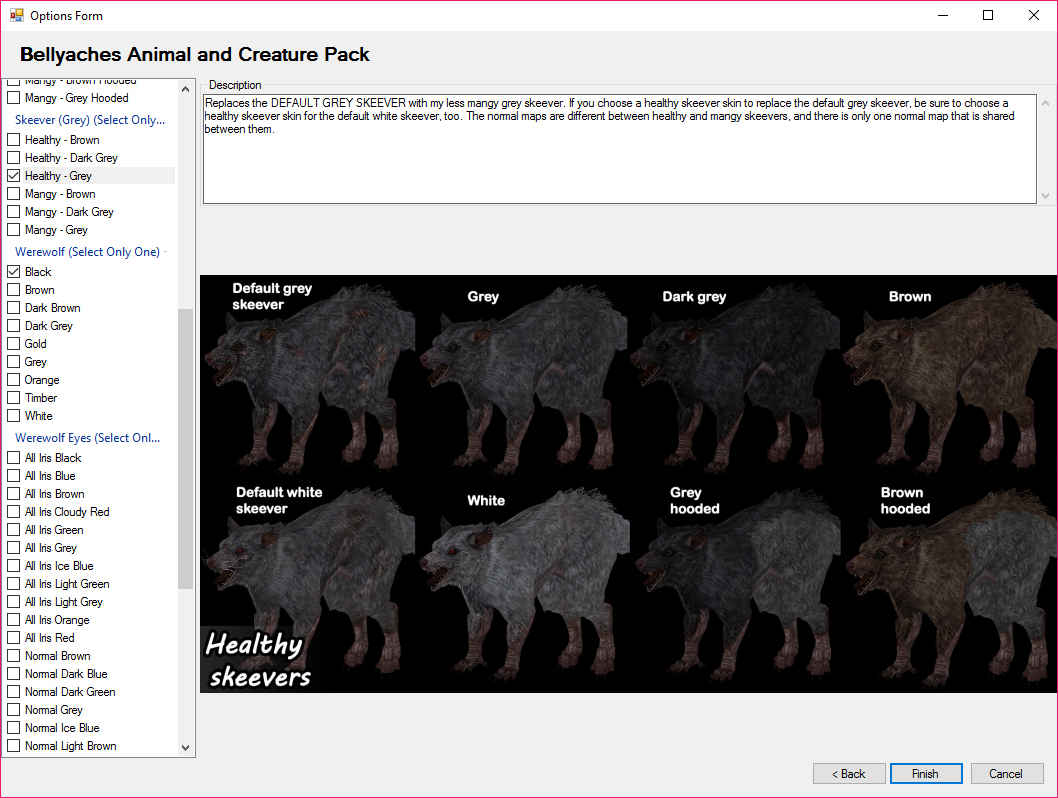Check Normal Light Brown eyes option

point(13,746)
